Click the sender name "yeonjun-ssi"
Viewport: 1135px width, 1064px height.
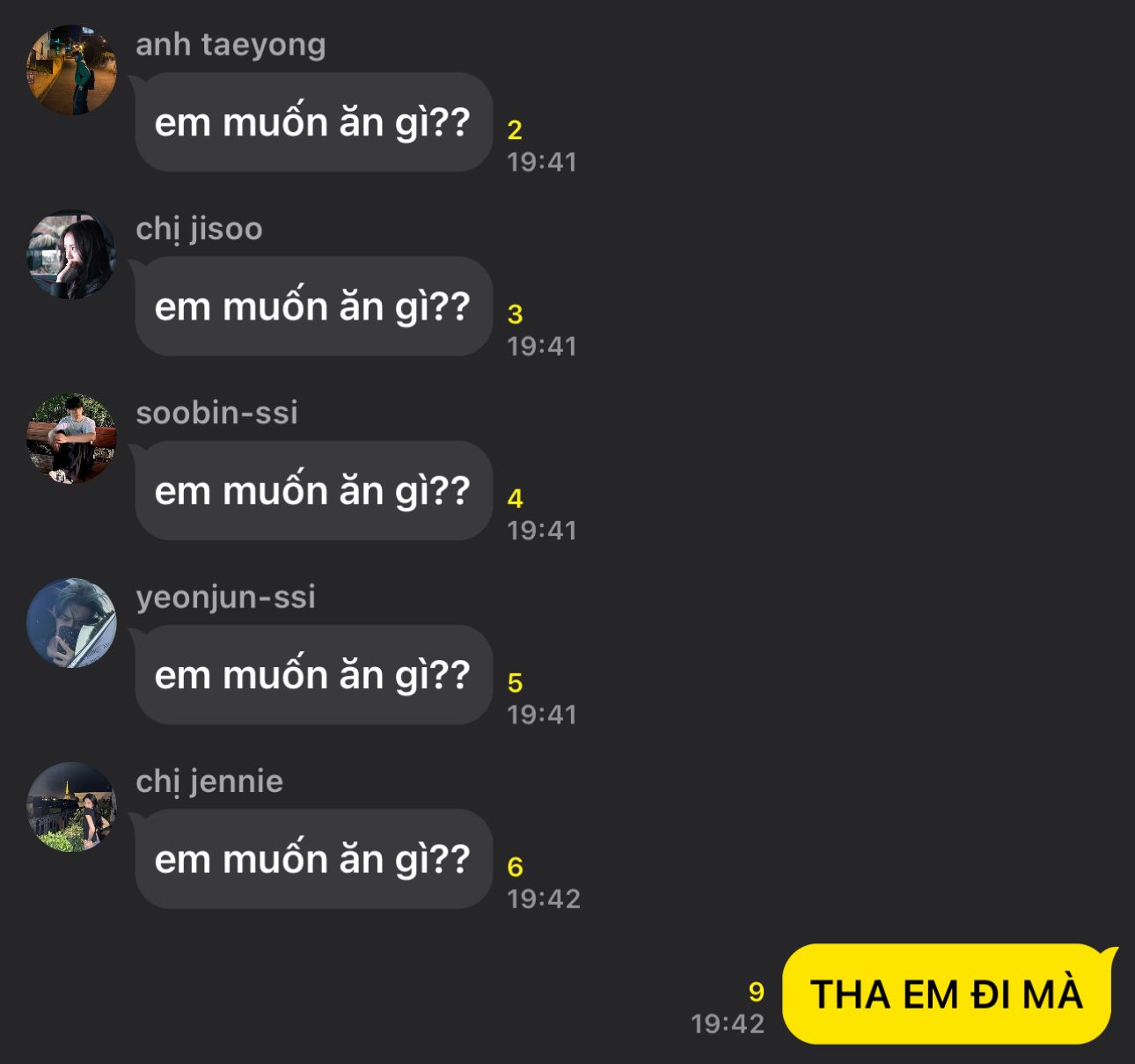[x=225, y=597]
